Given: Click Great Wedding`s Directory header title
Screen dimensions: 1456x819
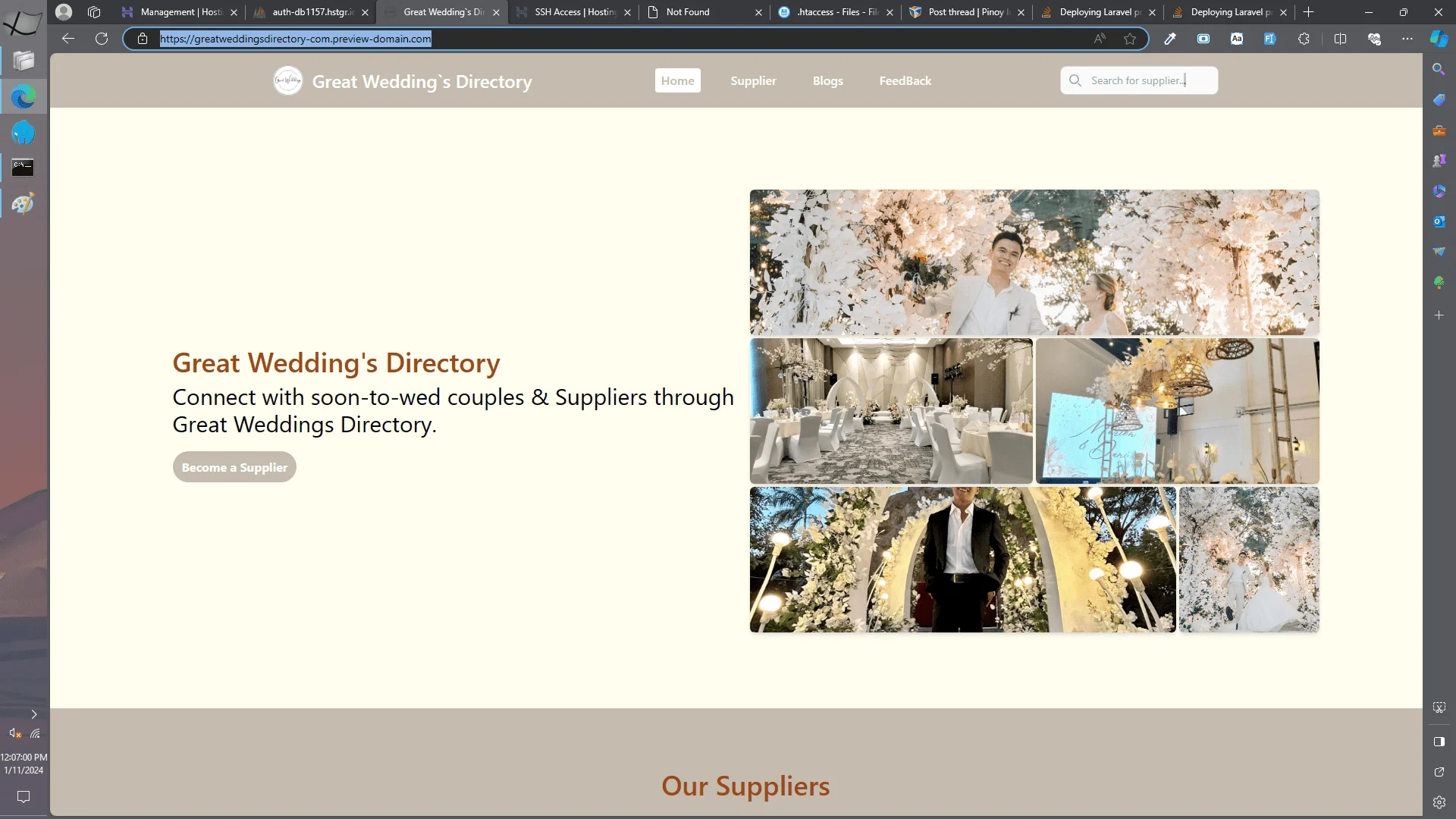Looking at the screenshot, I should [422, 81].
